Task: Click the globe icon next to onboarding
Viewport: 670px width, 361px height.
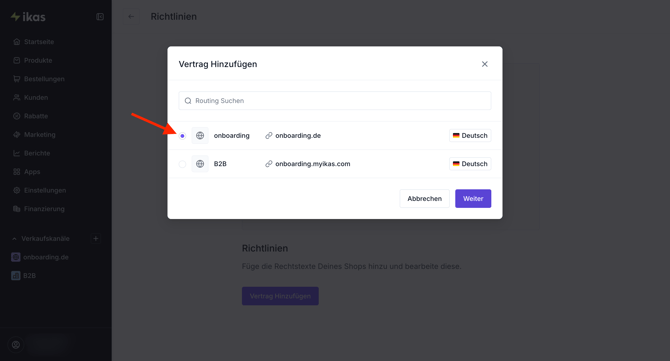Action: (x=200, y=135)
